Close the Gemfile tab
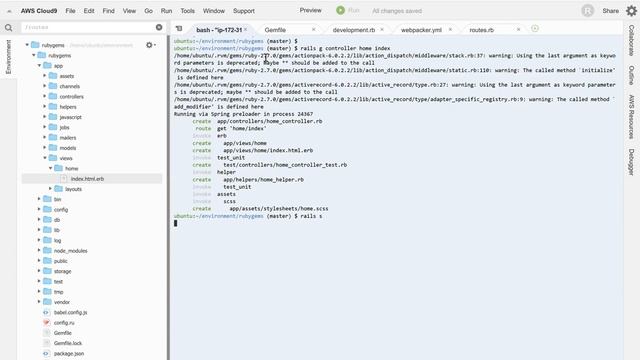640x360 pixels. tap(313, 29)
